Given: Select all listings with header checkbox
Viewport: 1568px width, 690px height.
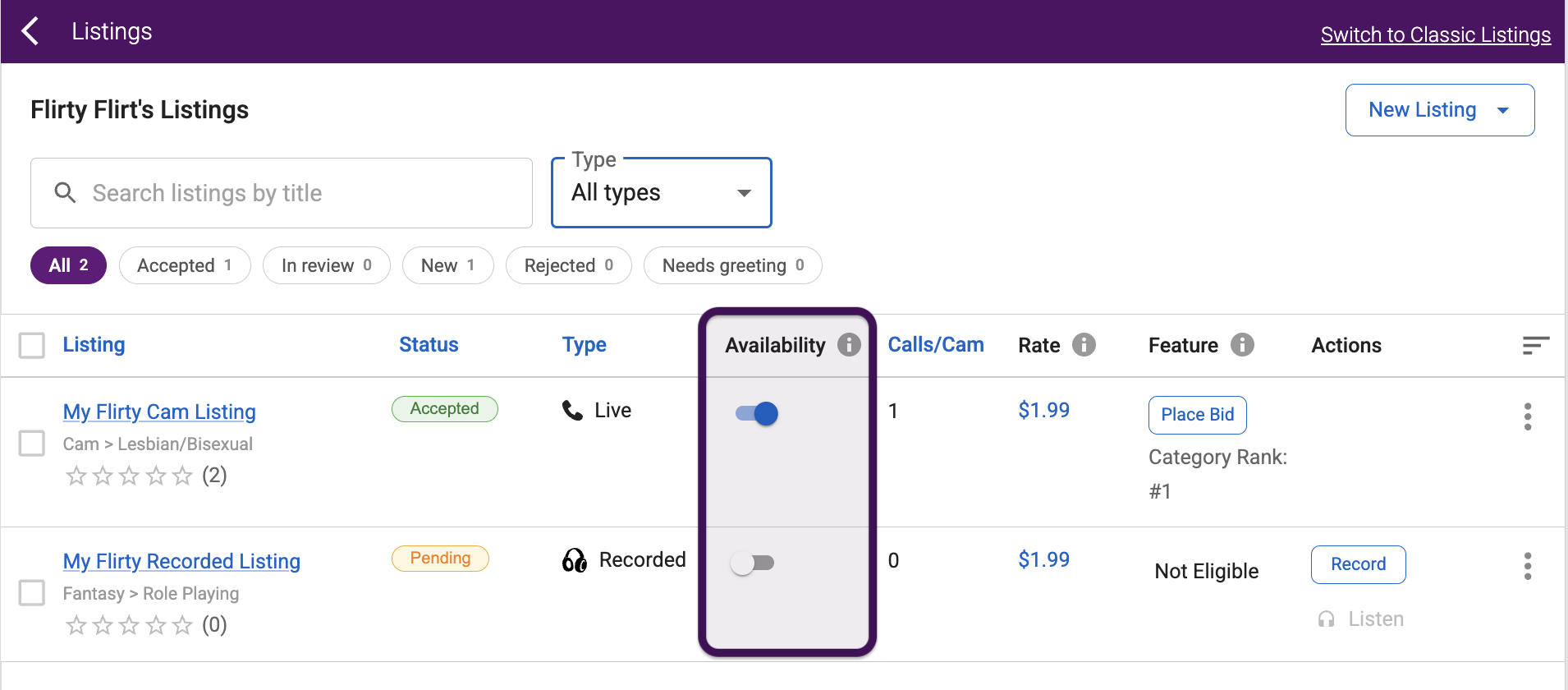Looking at the screenshot, I should (32, 345).
